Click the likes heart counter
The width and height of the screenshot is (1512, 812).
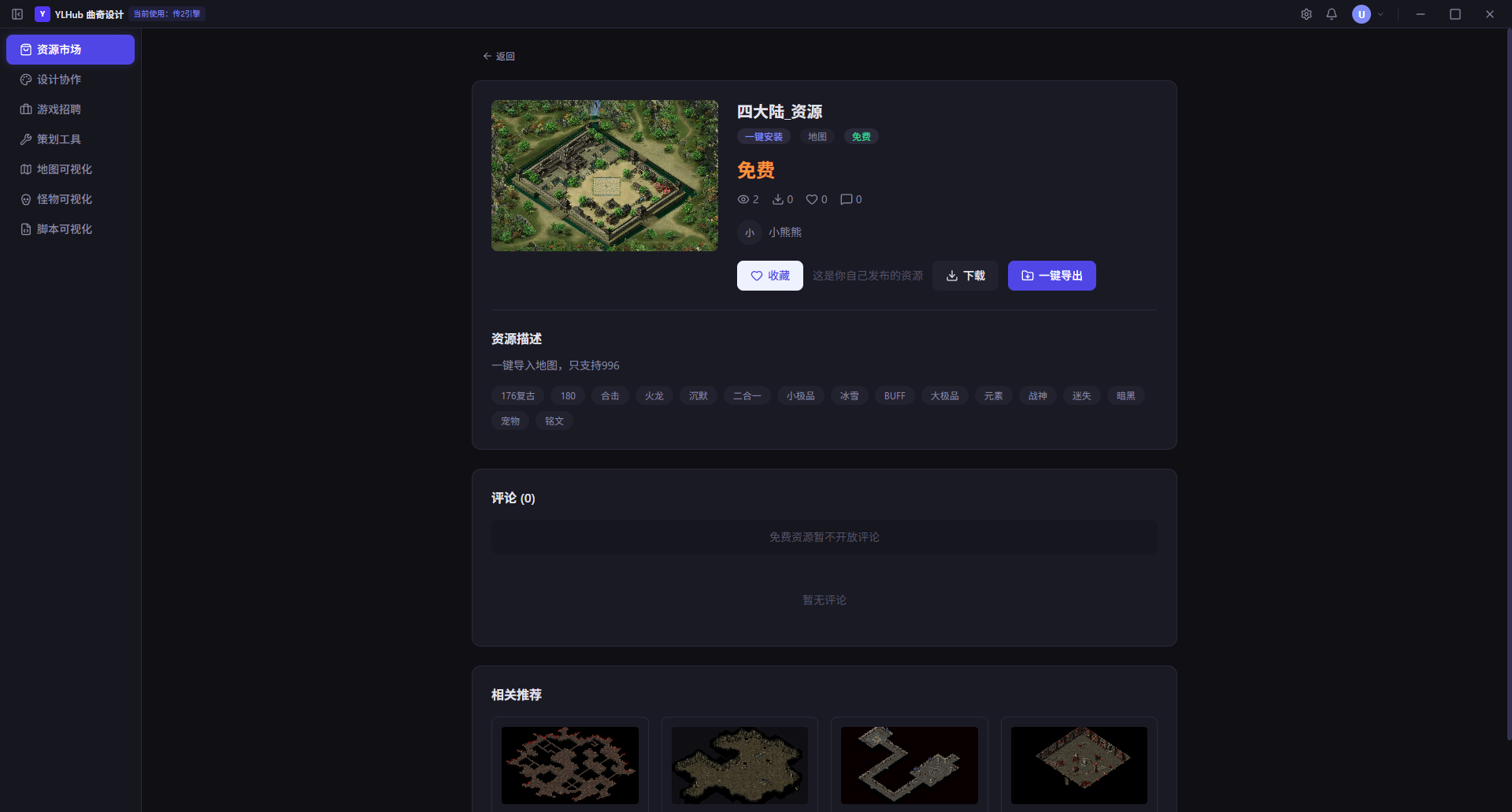(817, 199)
